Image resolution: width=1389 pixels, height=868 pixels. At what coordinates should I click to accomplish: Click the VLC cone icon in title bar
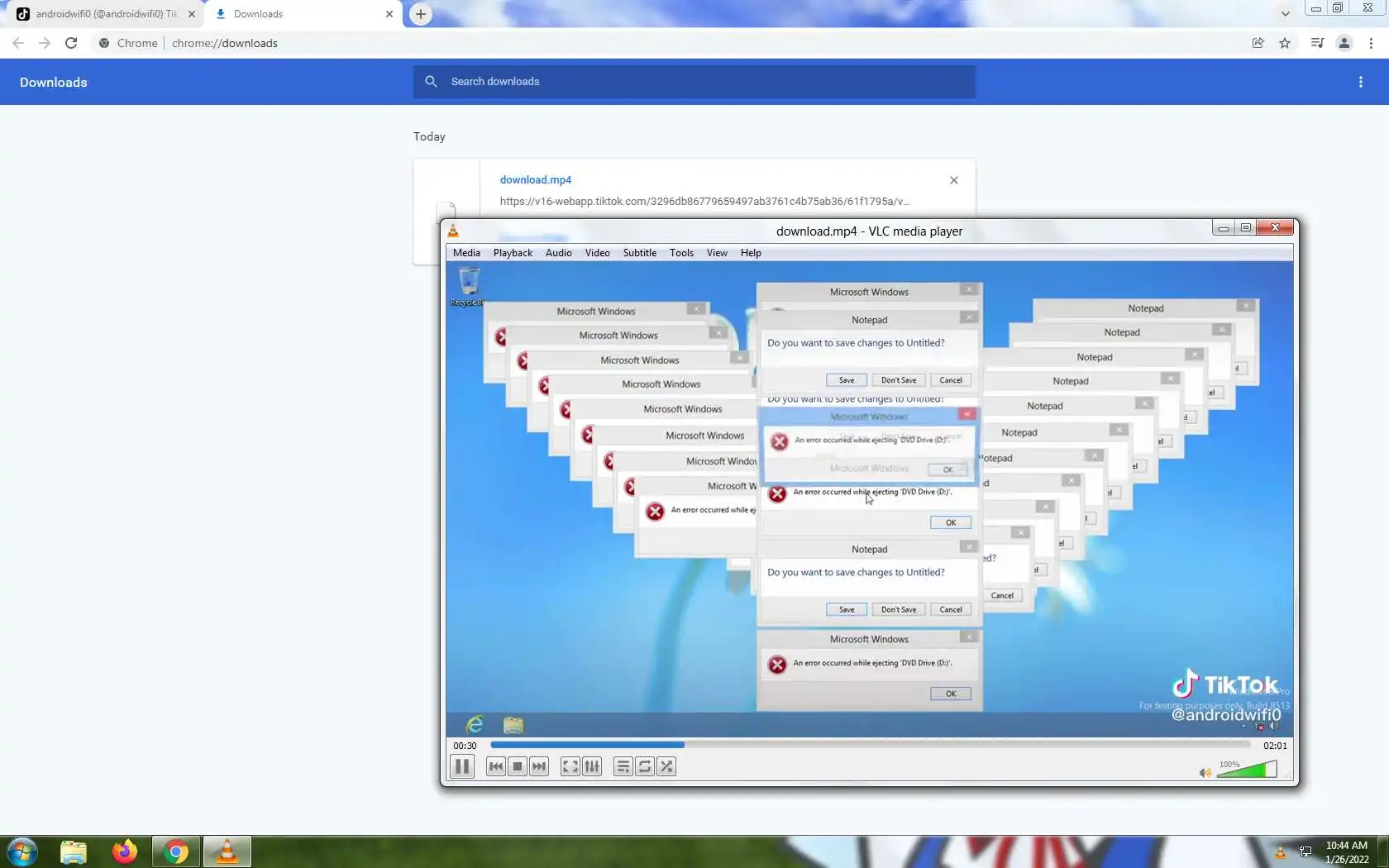coord(453,231)
